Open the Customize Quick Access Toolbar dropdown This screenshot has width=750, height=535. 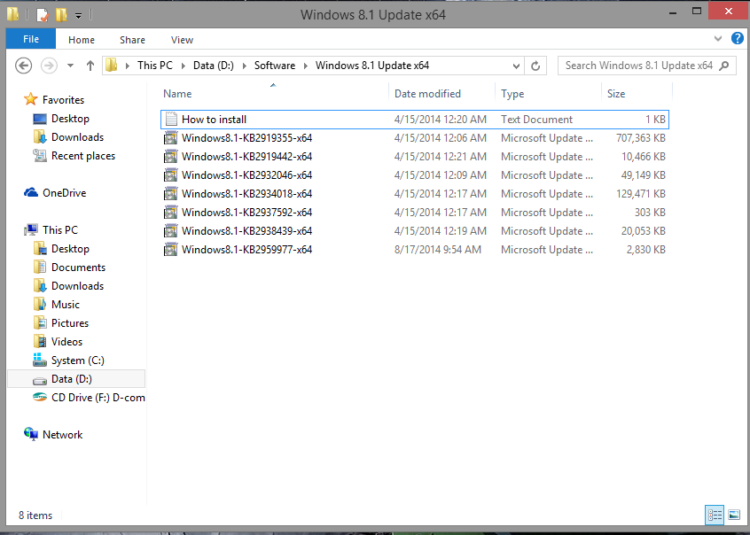coord(78,16)
